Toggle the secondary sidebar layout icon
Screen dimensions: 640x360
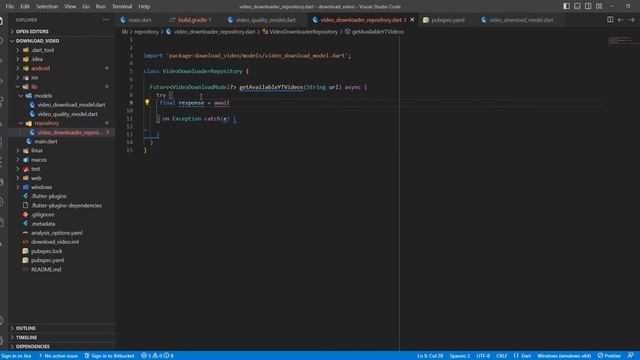[588, 6]
